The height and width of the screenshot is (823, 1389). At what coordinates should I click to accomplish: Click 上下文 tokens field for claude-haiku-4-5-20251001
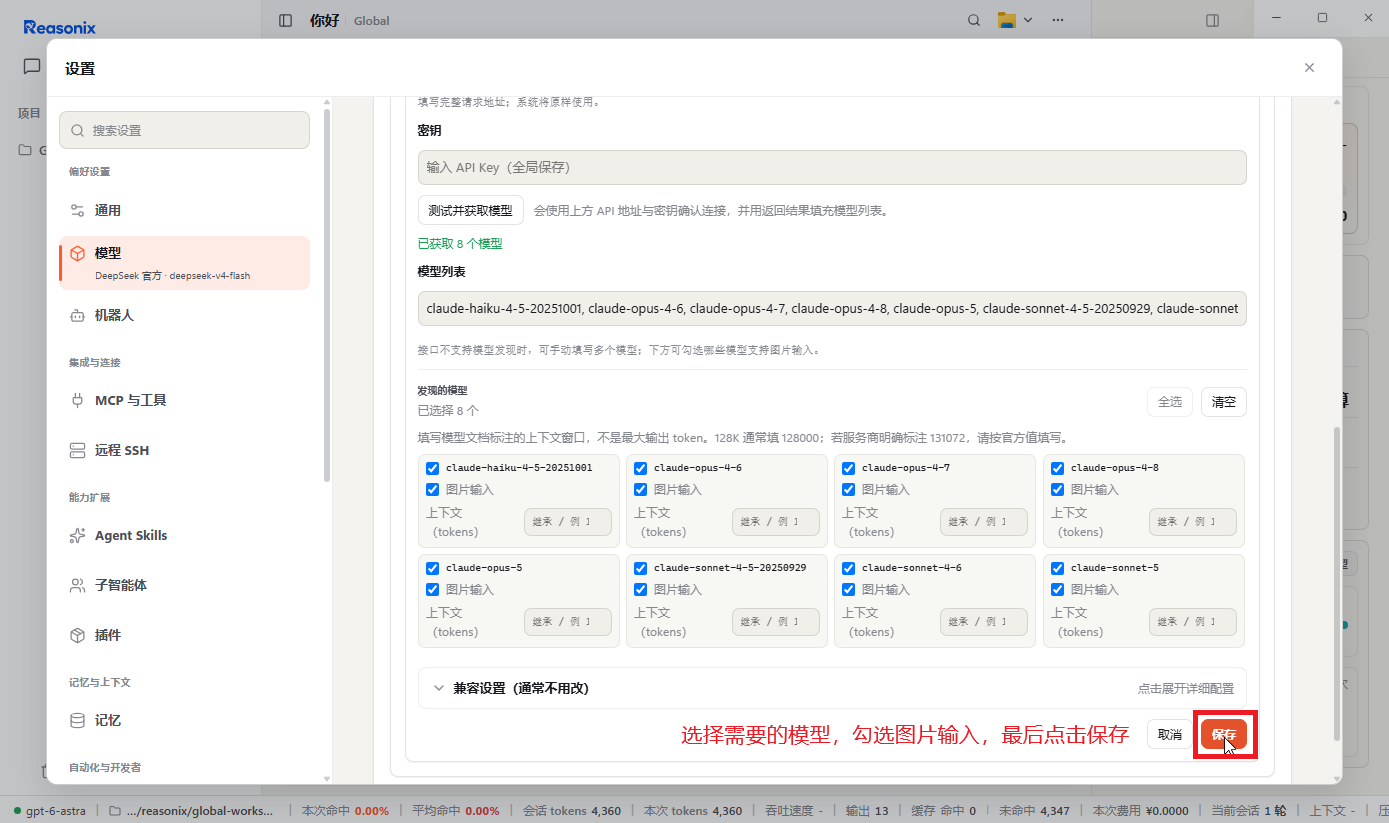pos(568,522)
